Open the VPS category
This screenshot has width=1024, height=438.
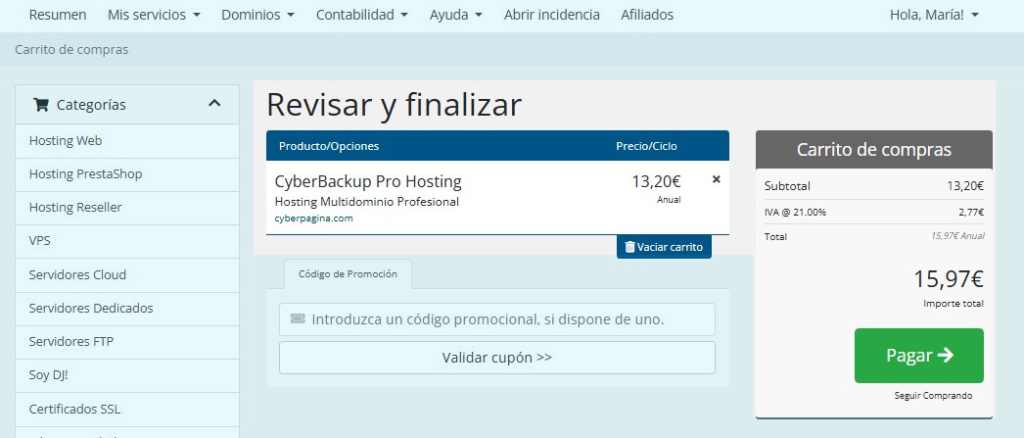click(127, 241)
